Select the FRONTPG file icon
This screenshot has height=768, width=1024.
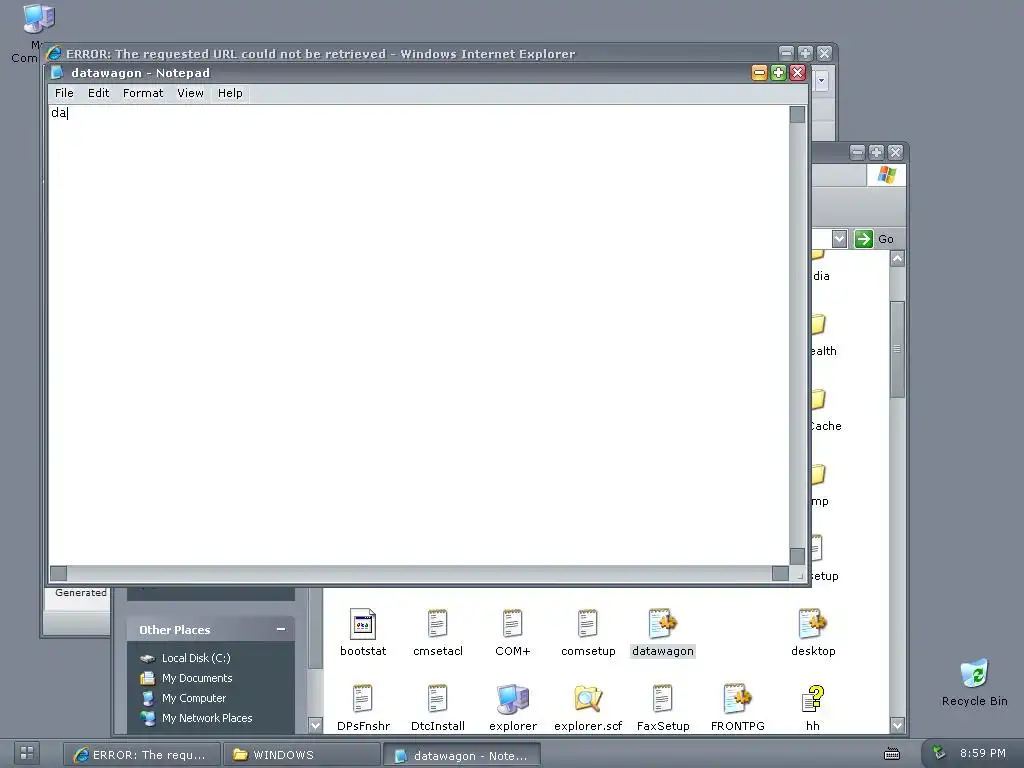click(x=738, y=708)
